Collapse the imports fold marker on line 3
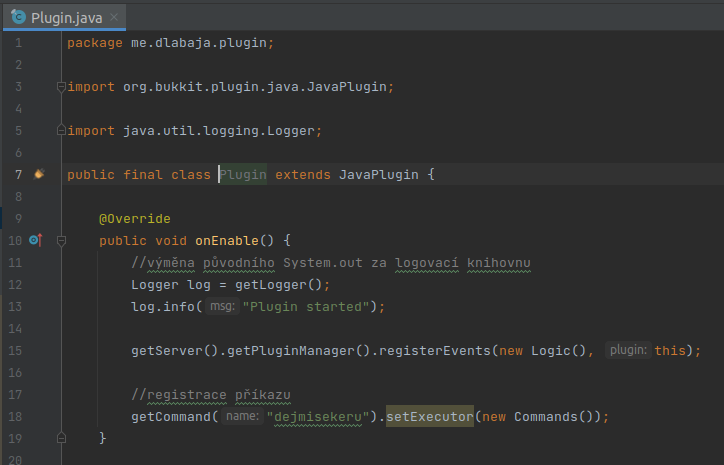This screenshot has width=724, height=465. (x=61, y=86)
